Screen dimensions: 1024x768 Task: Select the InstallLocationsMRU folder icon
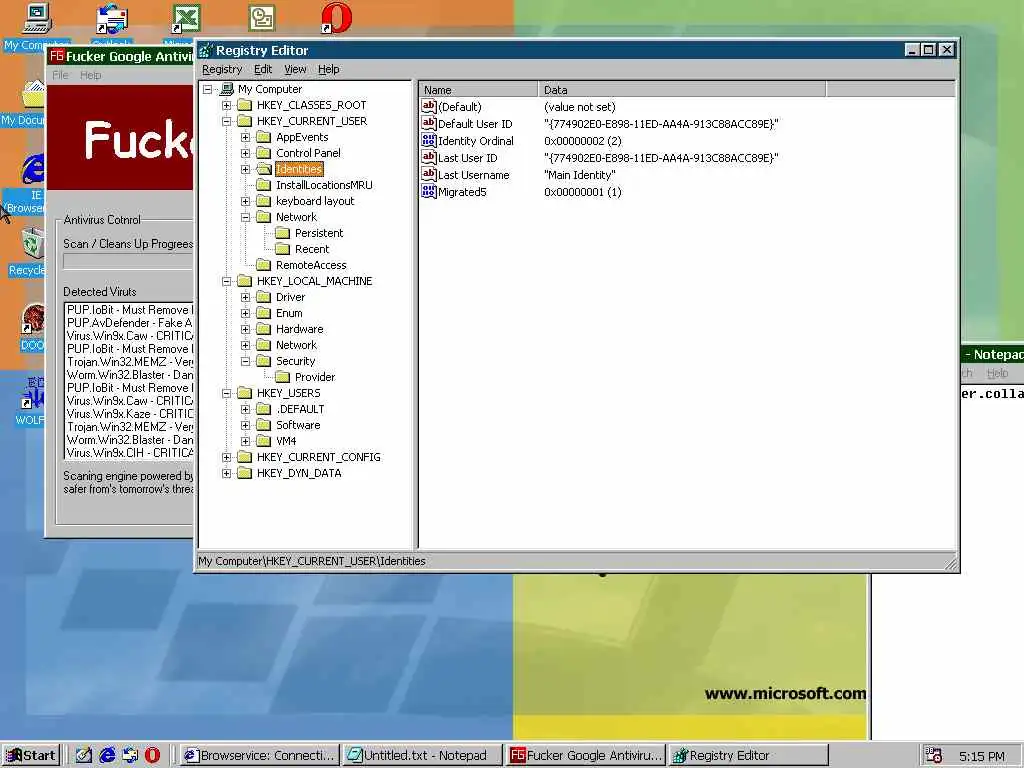pyautogui.click(x=264, y=185)
